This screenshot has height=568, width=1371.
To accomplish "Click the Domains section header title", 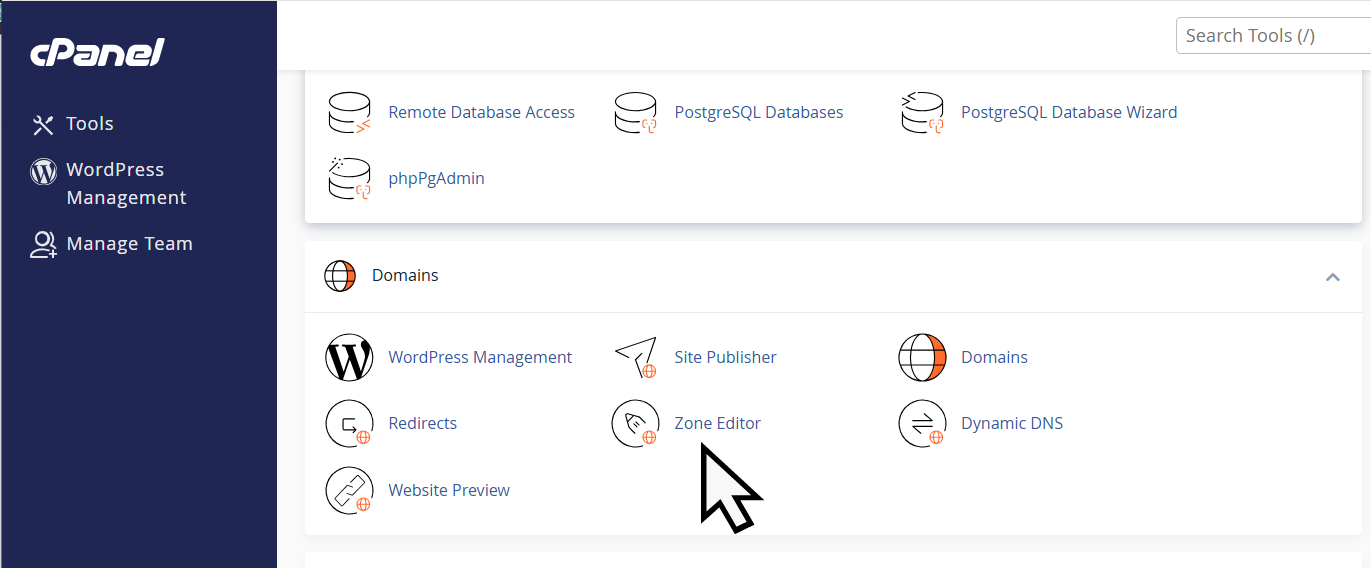I will pyautogui.click(x=405, y=275).
